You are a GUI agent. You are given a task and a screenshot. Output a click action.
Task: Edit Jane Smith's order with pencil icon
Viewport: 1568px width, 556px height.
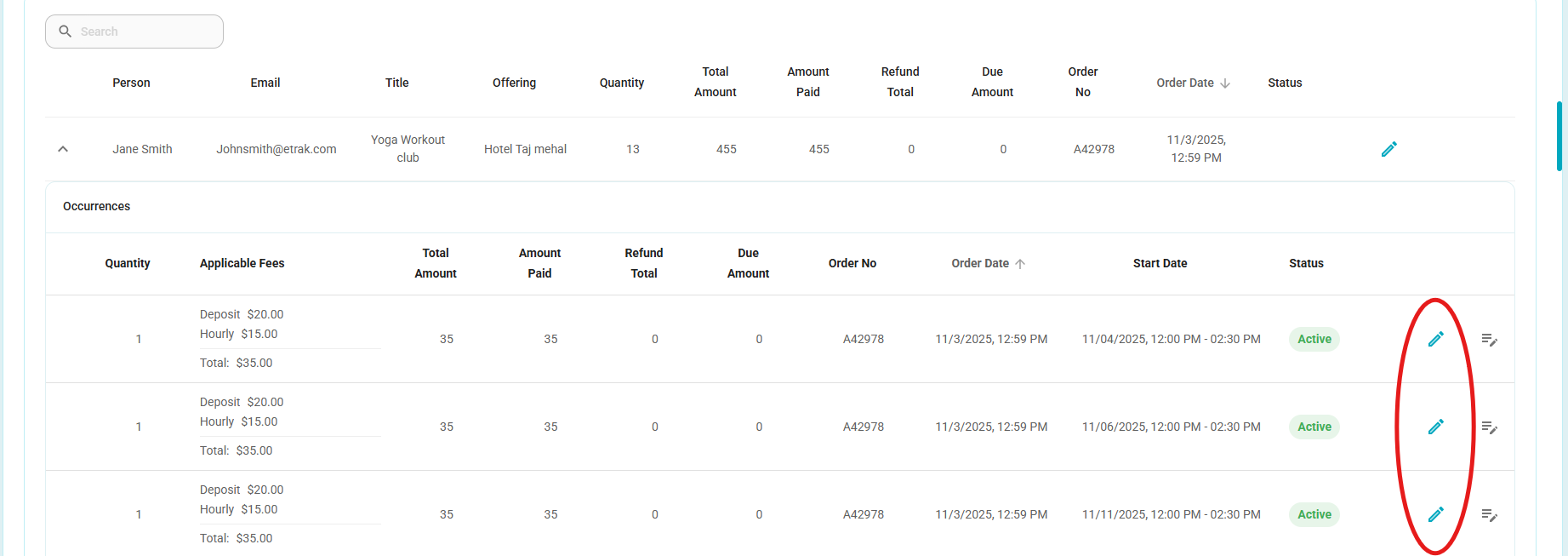(1388, 149)
